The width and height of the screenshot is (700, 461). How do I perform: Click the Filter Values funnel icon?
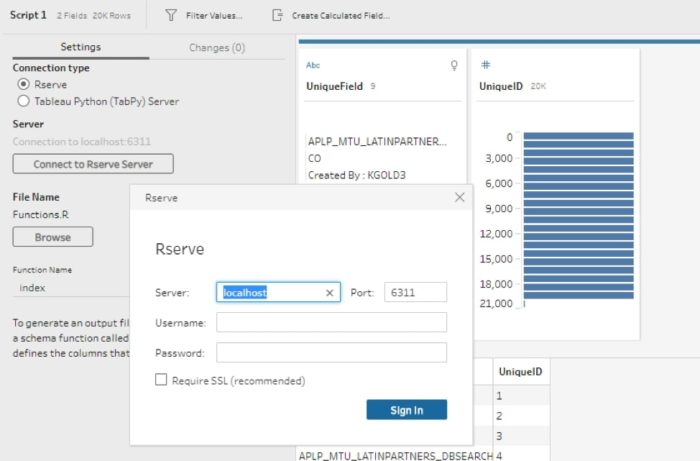tap(170, 16)
